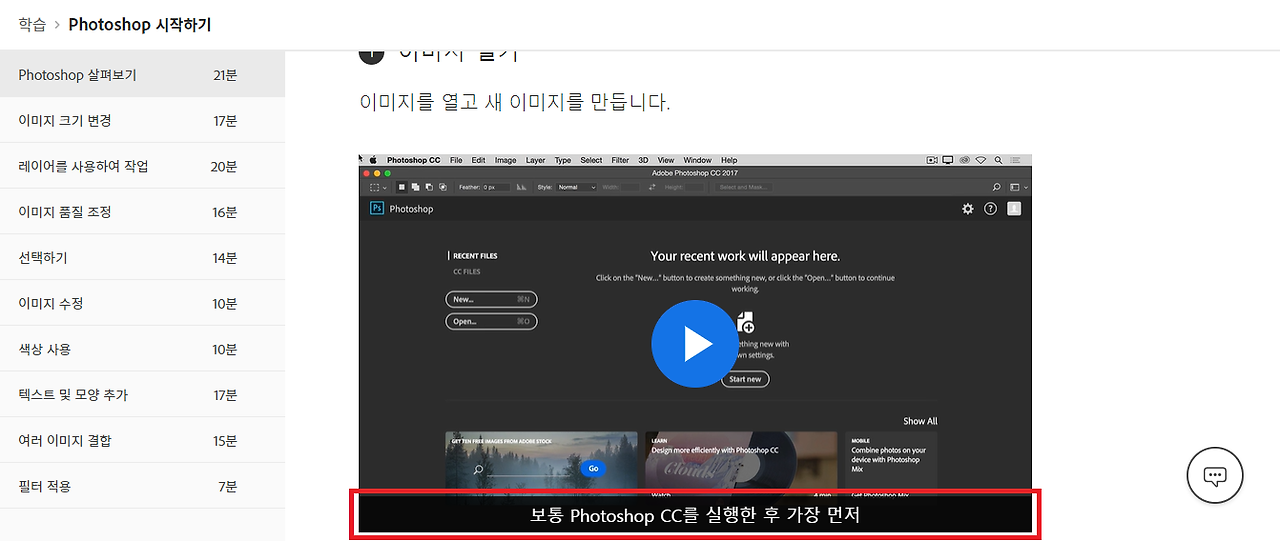
Task: Click the swap width and height icon
Action: point(652,187)
